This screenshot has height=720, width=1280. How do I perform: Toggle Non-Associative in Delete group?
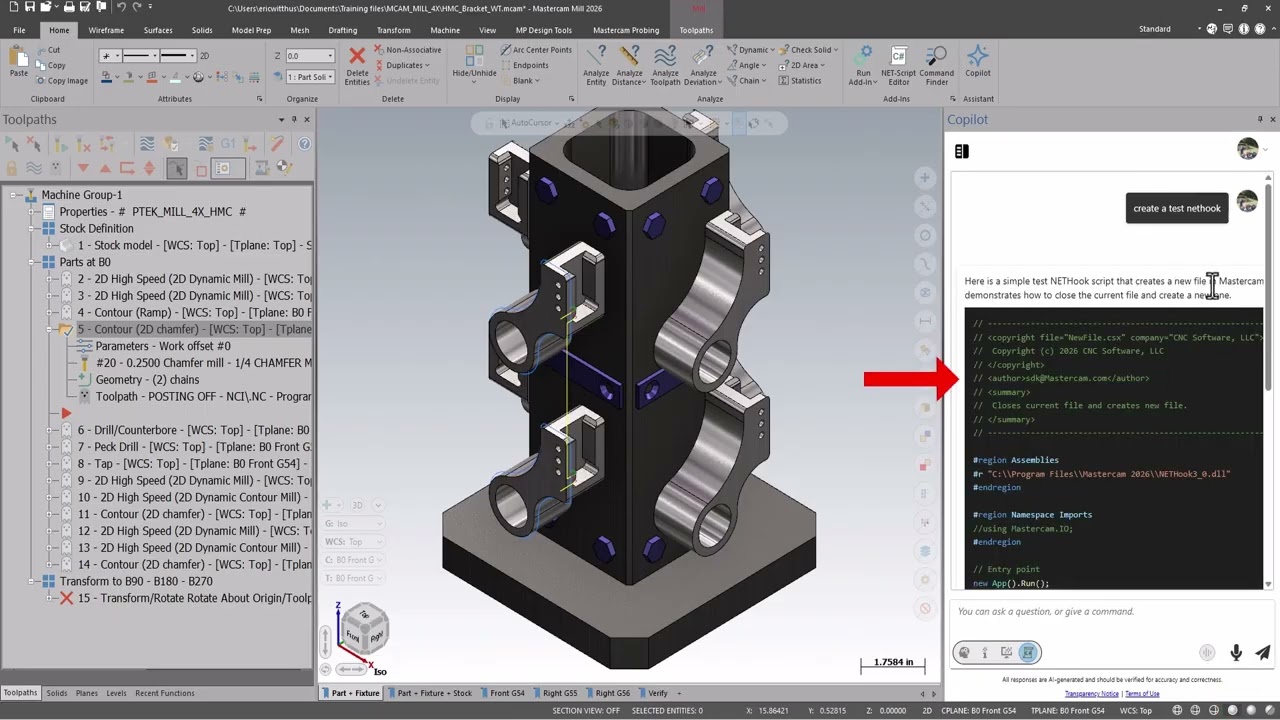pos(407,50)
